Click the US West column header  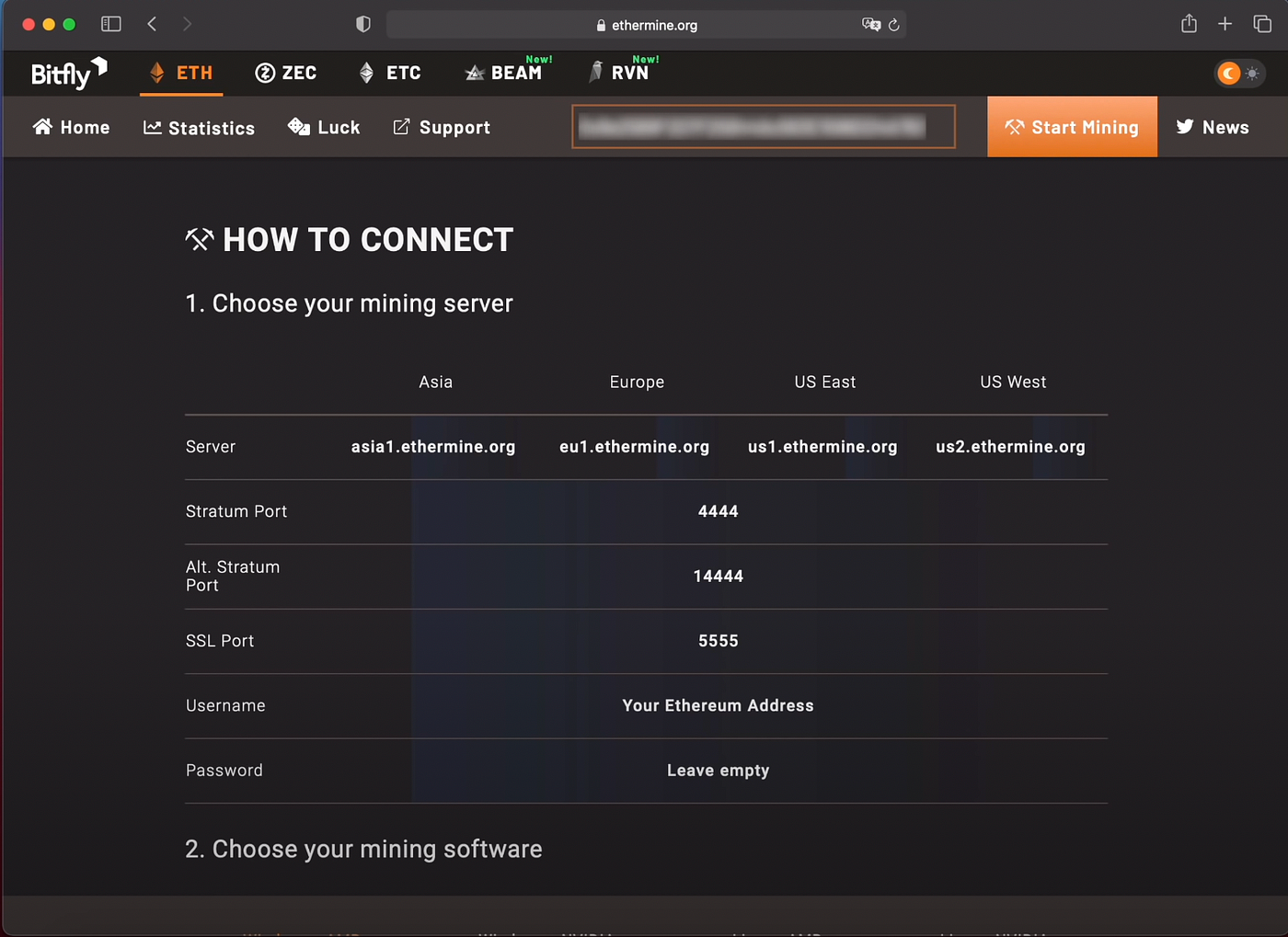click(x=1013, y=382)
